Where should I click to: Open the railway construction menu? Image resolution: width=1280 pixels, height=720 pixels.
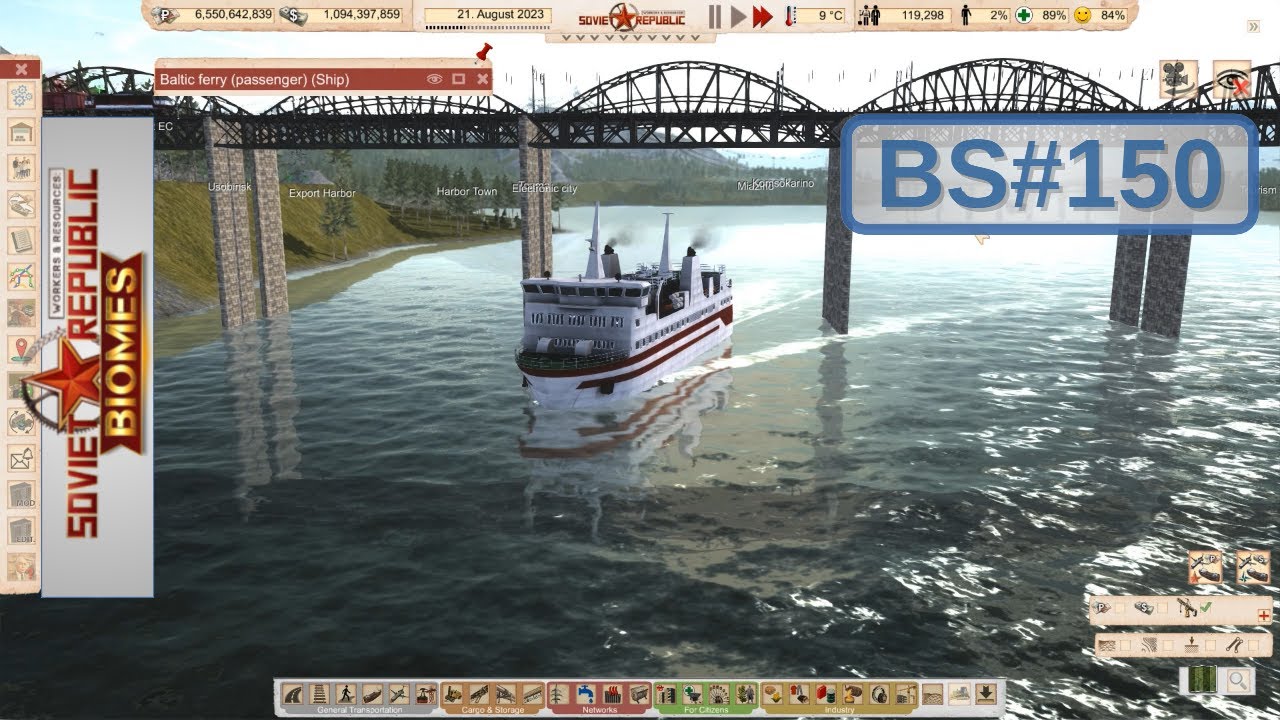click(x=319, y=694)
